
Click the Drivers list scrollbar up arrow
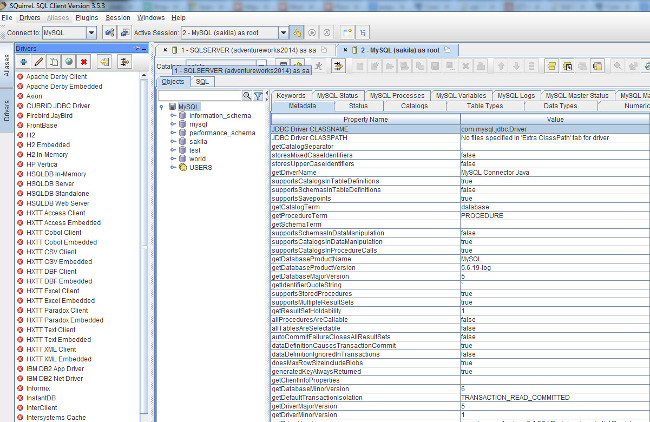point(144,76)
